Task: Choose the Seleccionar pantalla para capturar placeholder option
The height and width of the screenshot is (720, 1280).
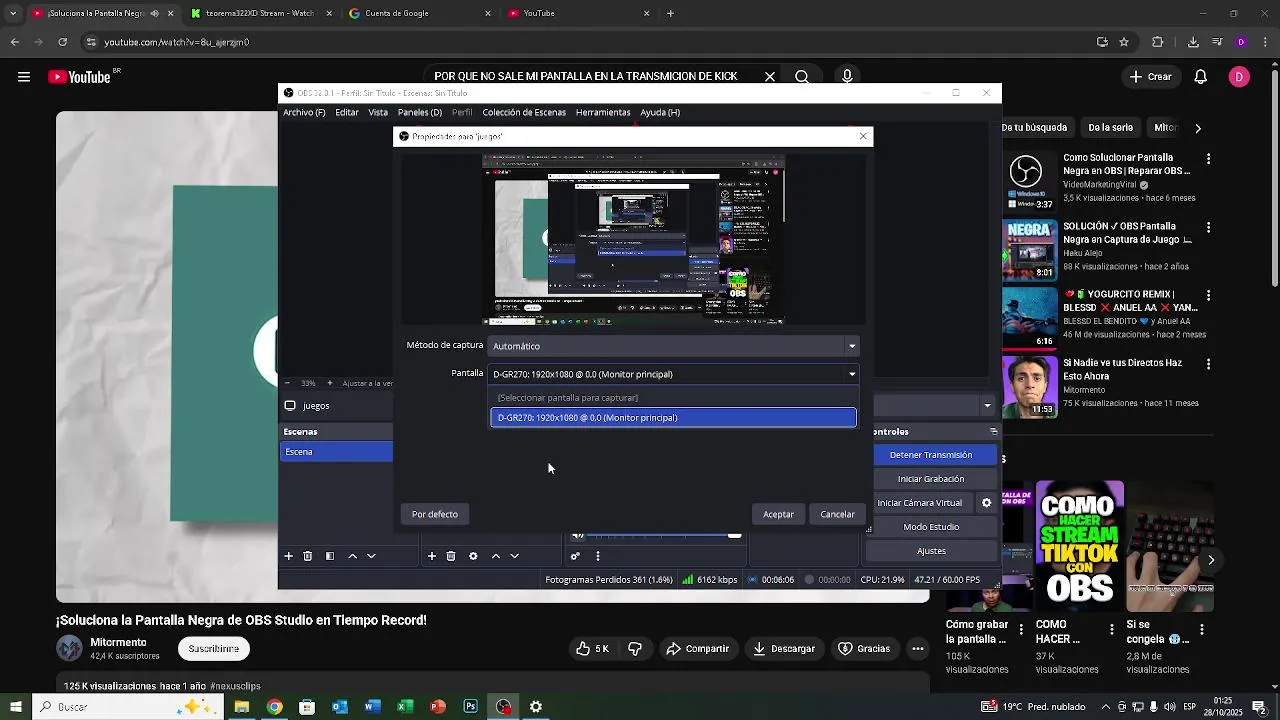Action: 673,398
